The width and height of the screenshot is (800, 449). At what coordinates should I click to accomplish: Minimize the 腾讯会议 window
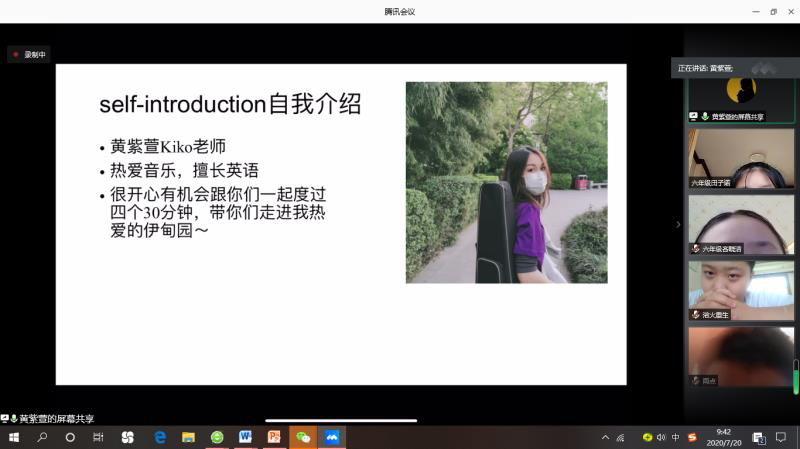756,12
